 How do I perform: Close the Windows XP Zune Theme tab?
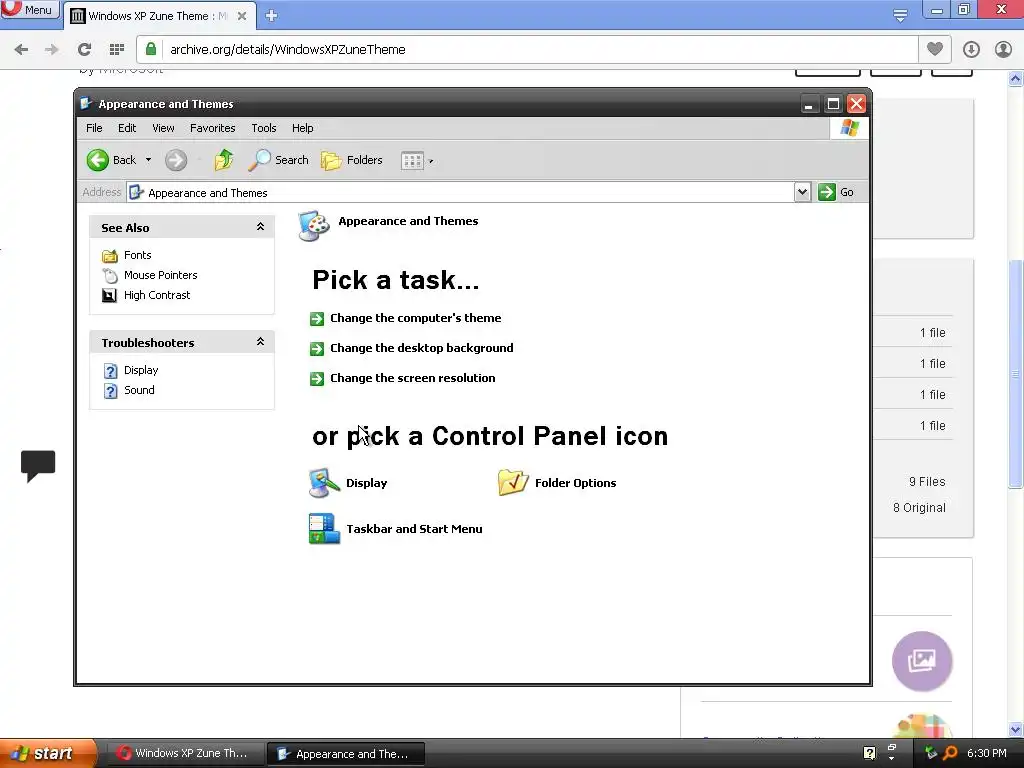pyautogui.click(x=242, y=16)
